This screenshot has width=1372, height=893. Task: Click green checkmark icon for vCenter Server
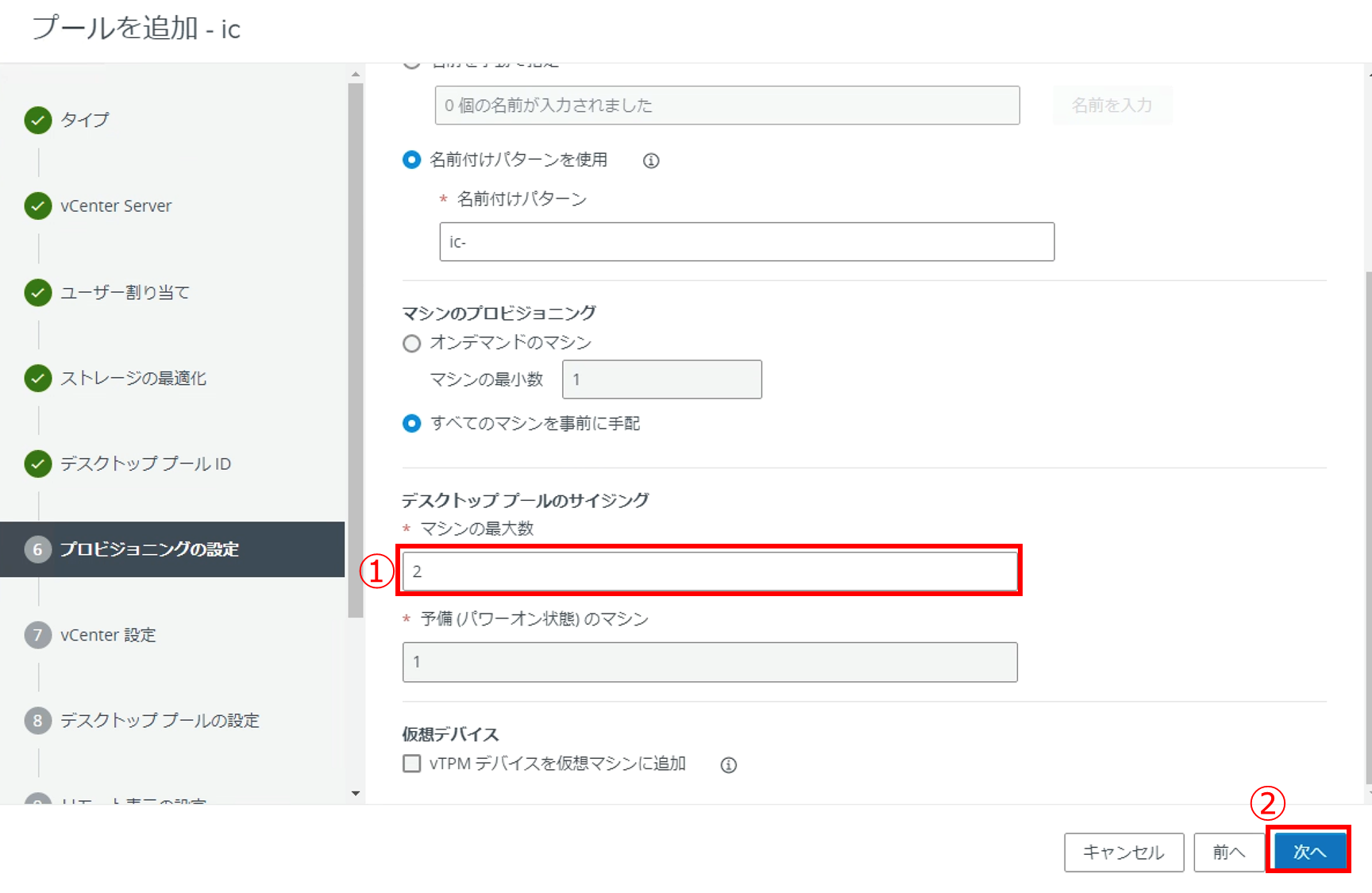coord(38,206)
